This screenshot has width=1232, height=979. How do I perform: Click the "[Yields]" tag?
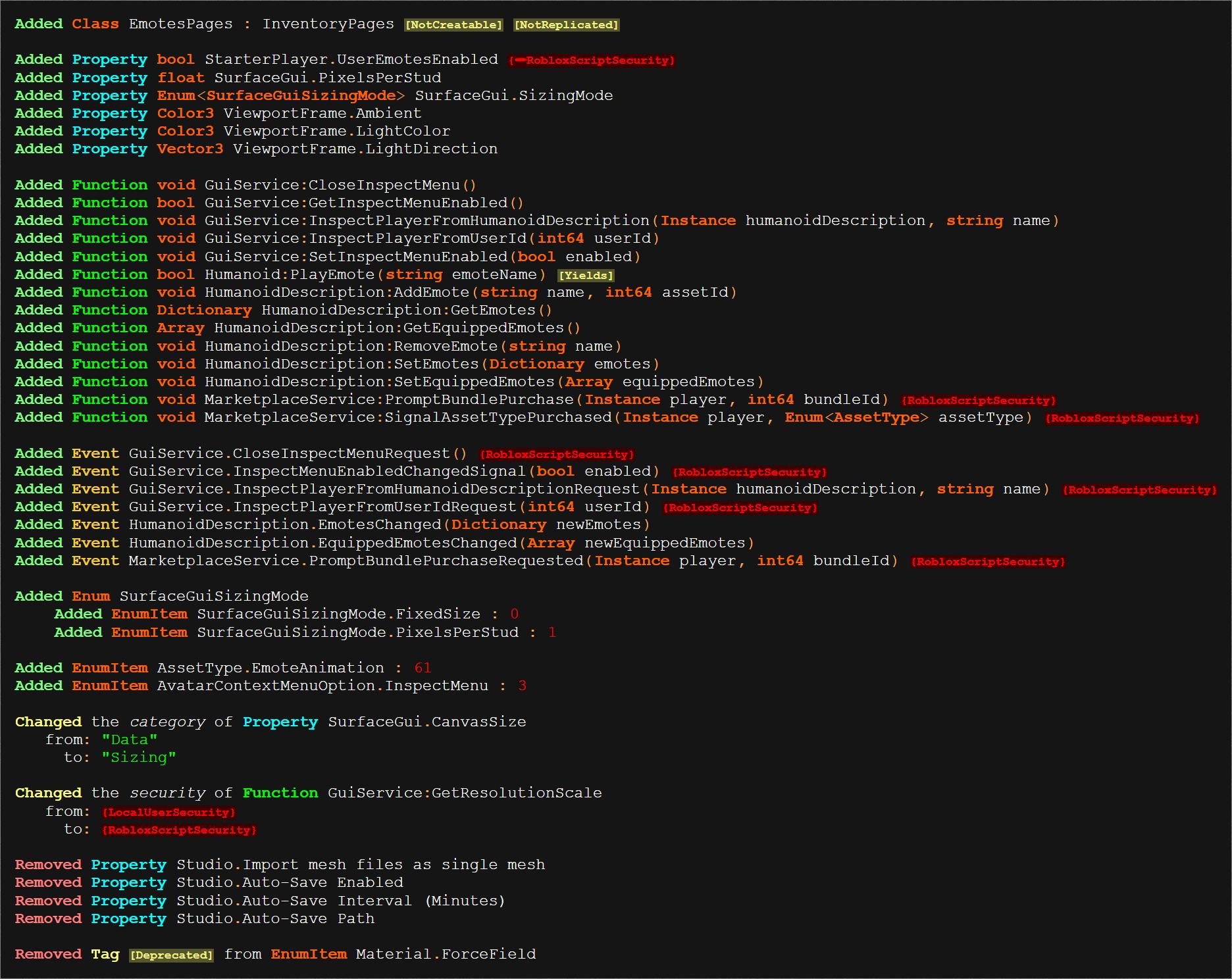pos(586,275)
